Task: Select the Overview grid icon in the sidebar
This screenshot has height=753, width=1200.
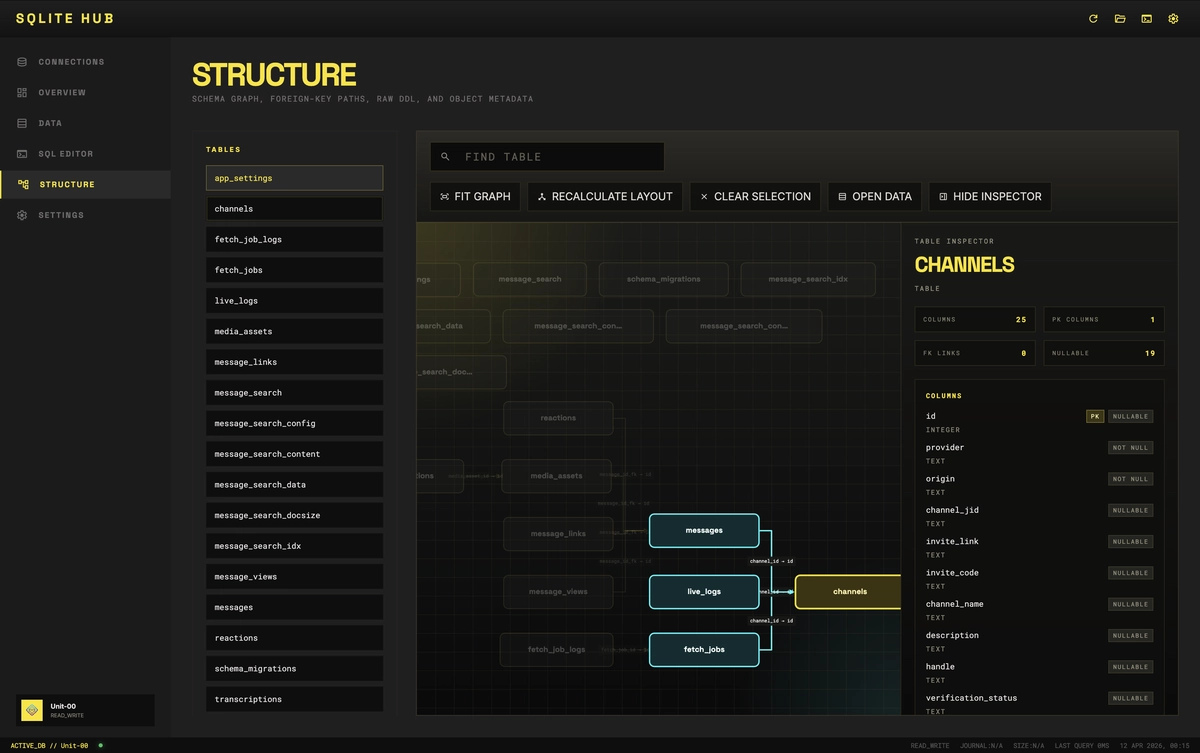Action: tap(22, 93)
